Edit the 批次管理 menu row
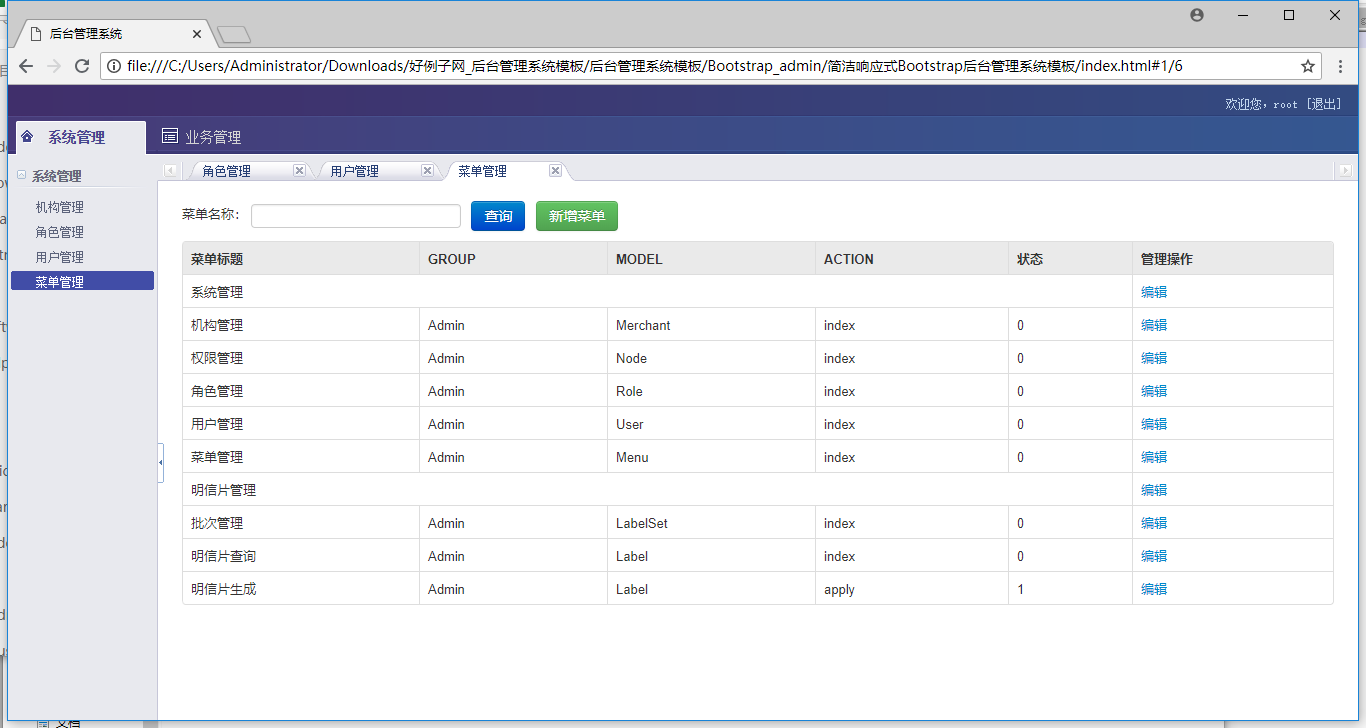The width and height of the screenshot is (1366, 728). (x=1154, y=523)
